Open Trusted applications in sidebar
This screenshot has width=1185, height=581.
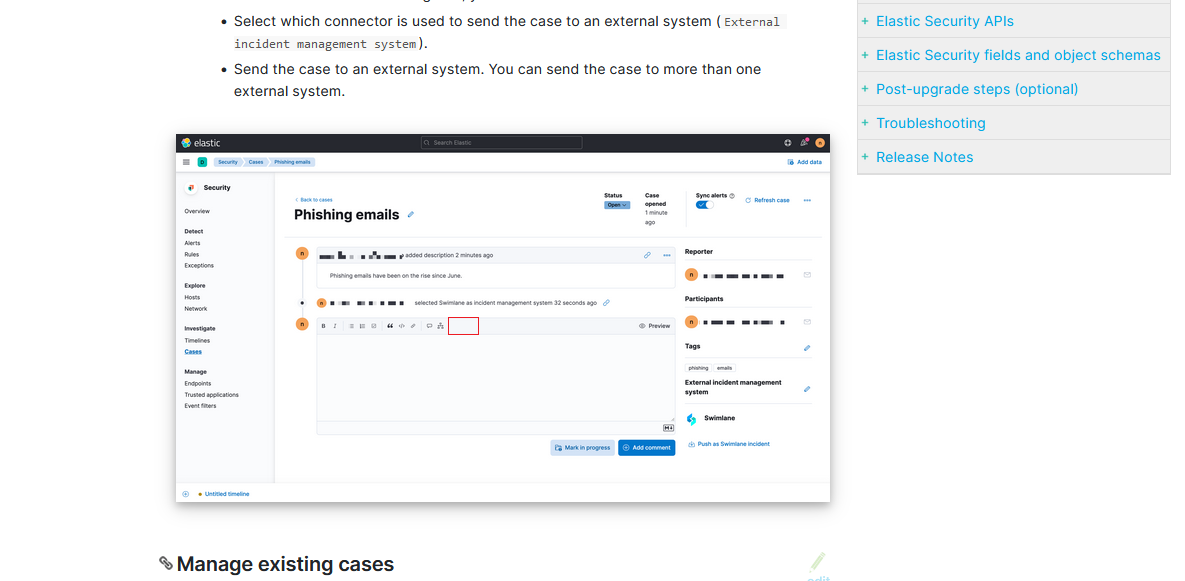click(x=212, y=395)
